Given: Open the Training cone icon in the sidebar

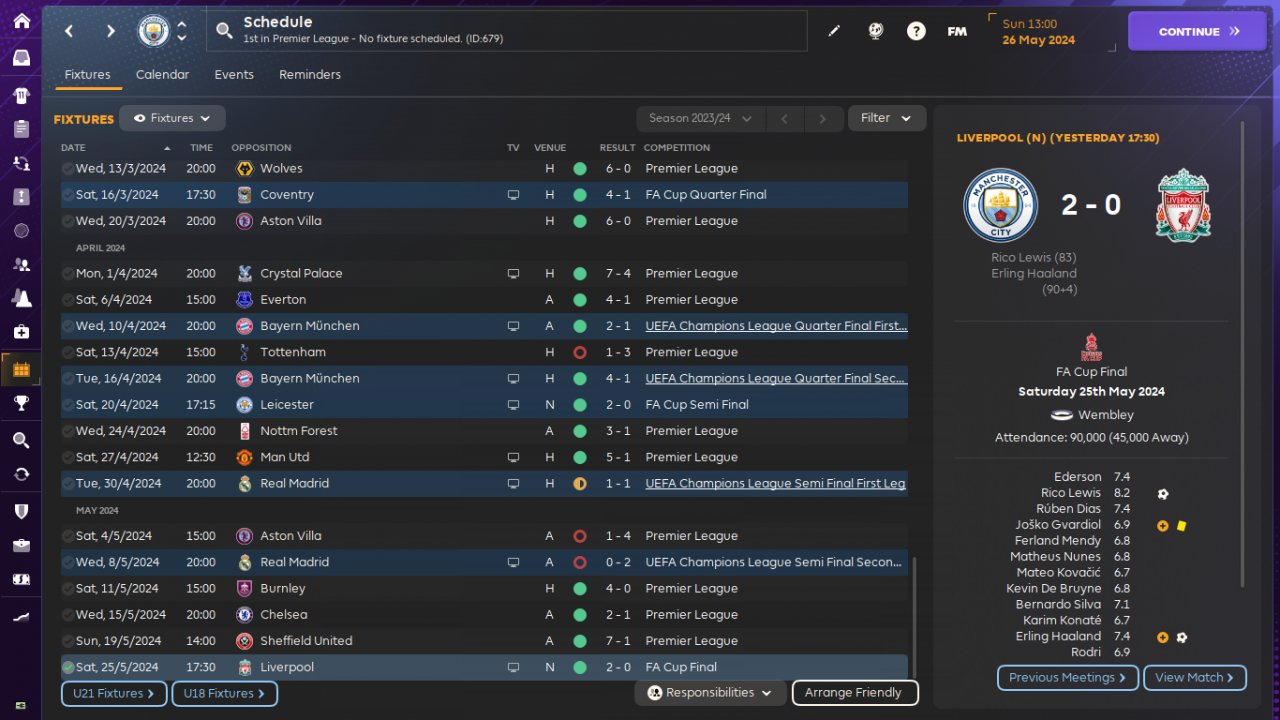Looking at the screenshot, I should (21, 298).
